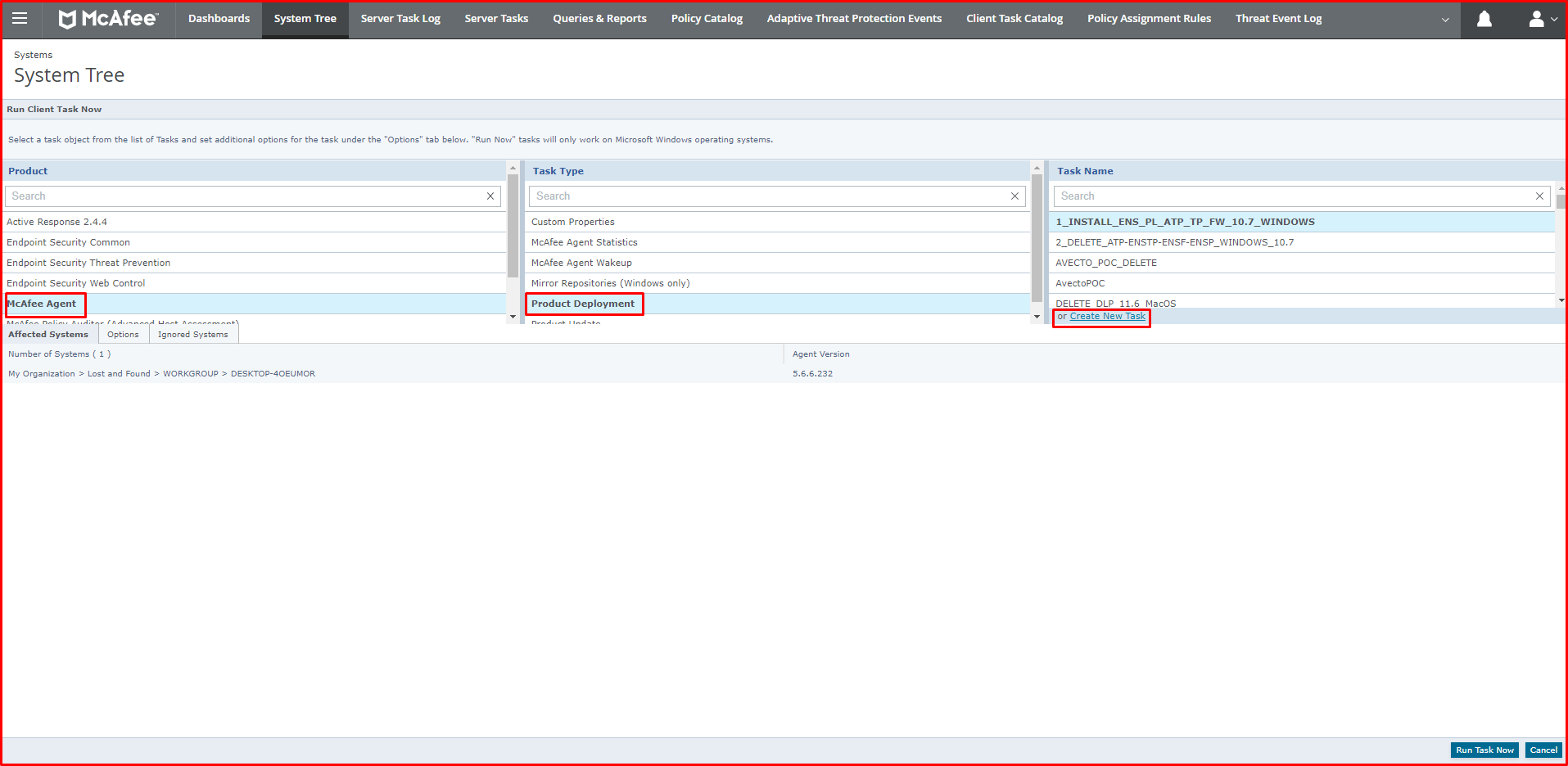Screen dimensions: 1568x766
Task: Click the Task Name list scroll-down arrow
Action: pyautogui.click(x=1561, y=300)
